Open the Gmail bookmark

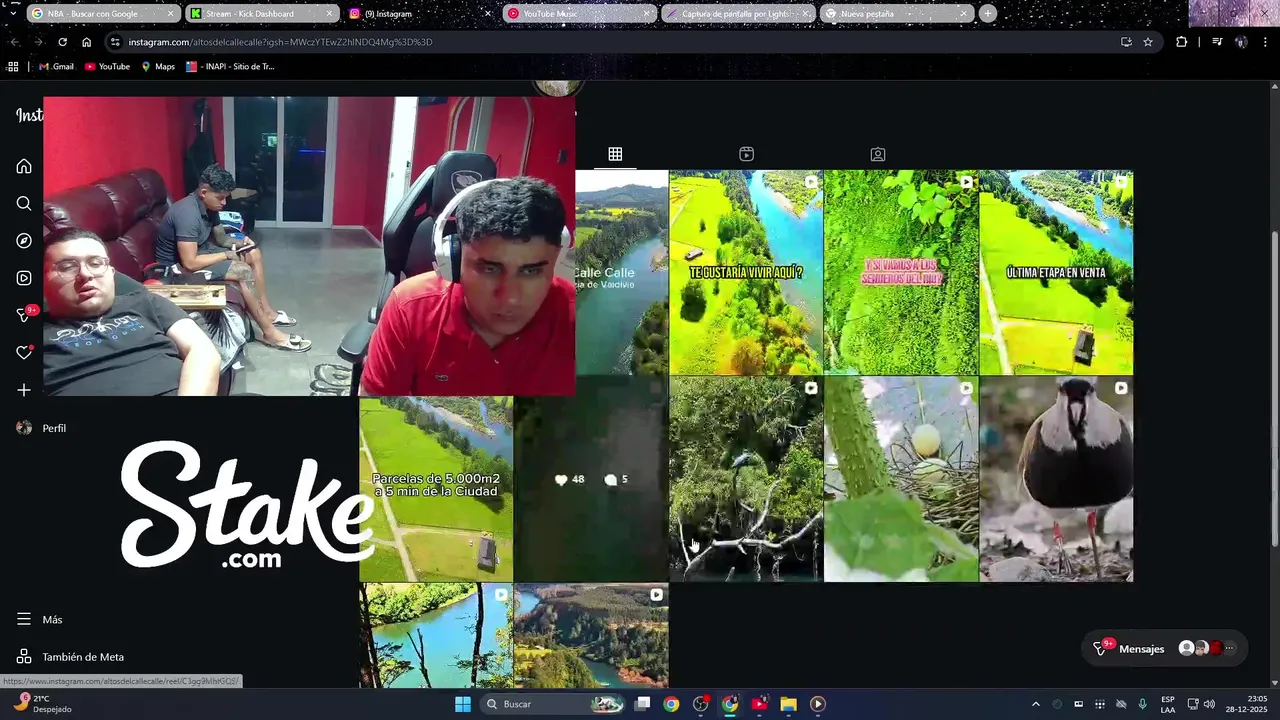coord(56,67)
